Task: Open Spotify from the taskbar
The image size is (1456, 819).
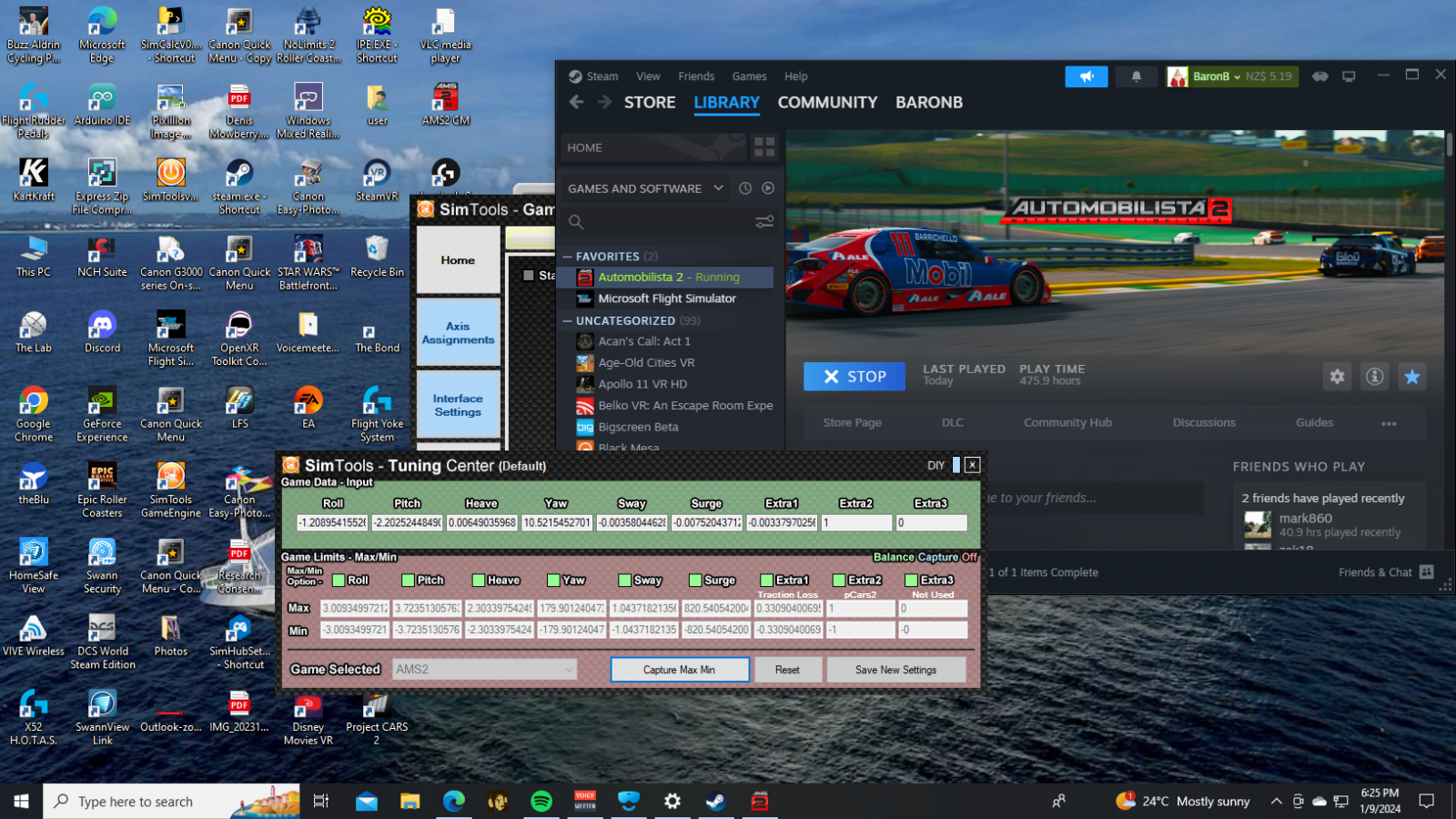Action: point(541,801)
